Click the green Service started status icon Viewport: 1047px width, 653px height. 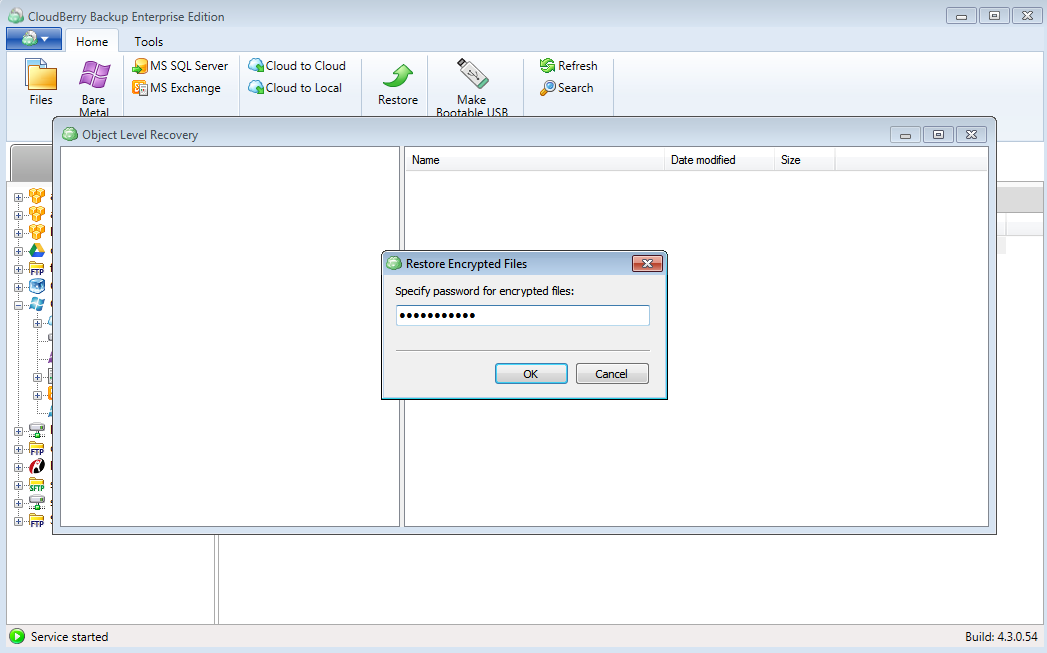tap(17, 636)
